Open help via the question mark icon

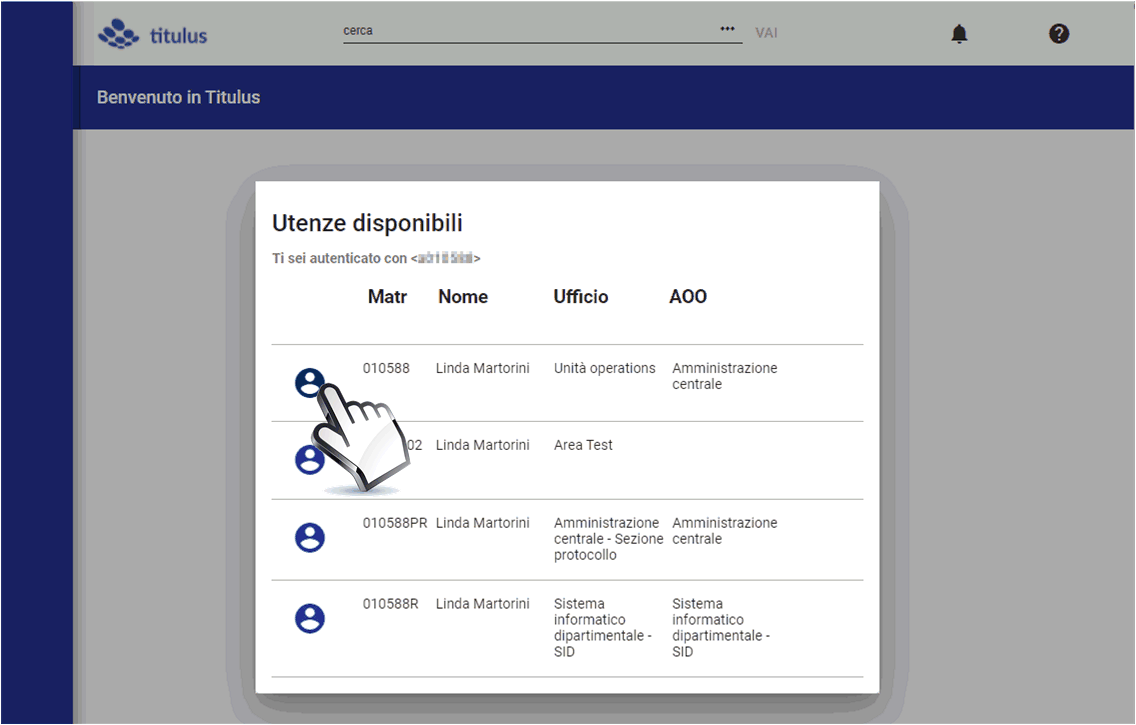coord(1059,34)
